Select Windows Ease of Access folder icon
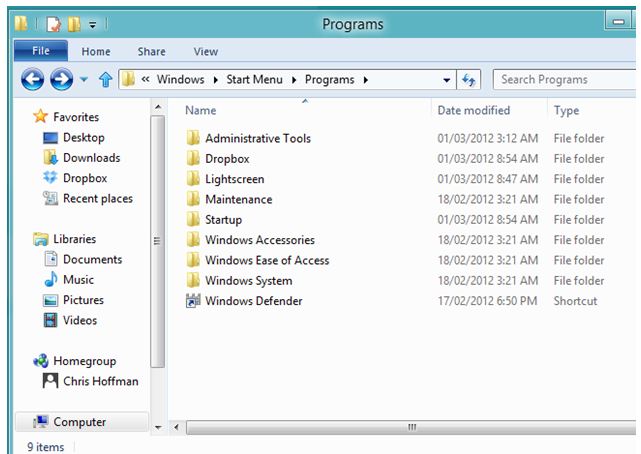This screenshot has height=454, width=641. [x=193, y=260]
